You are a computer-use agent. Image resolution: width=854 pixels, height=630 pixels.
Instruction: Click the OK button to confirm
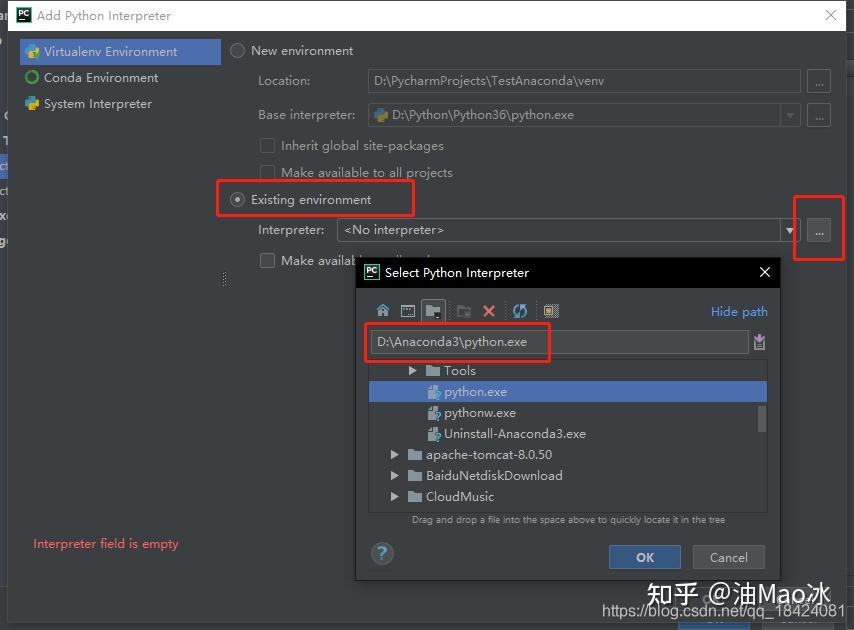(644, 557)
